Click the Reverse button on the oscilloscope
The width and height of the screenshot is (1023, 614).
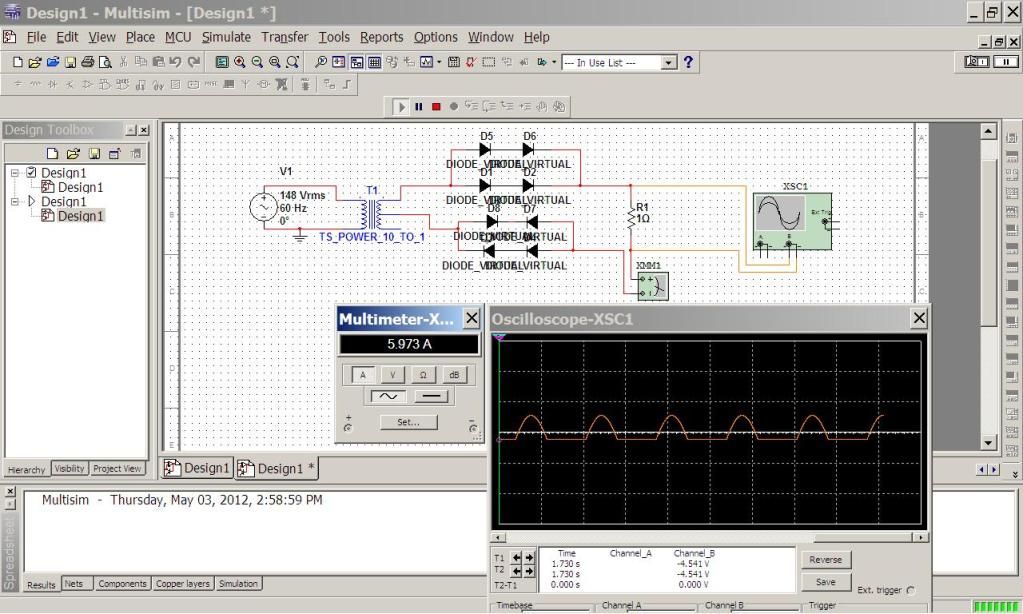coord(825,560)
